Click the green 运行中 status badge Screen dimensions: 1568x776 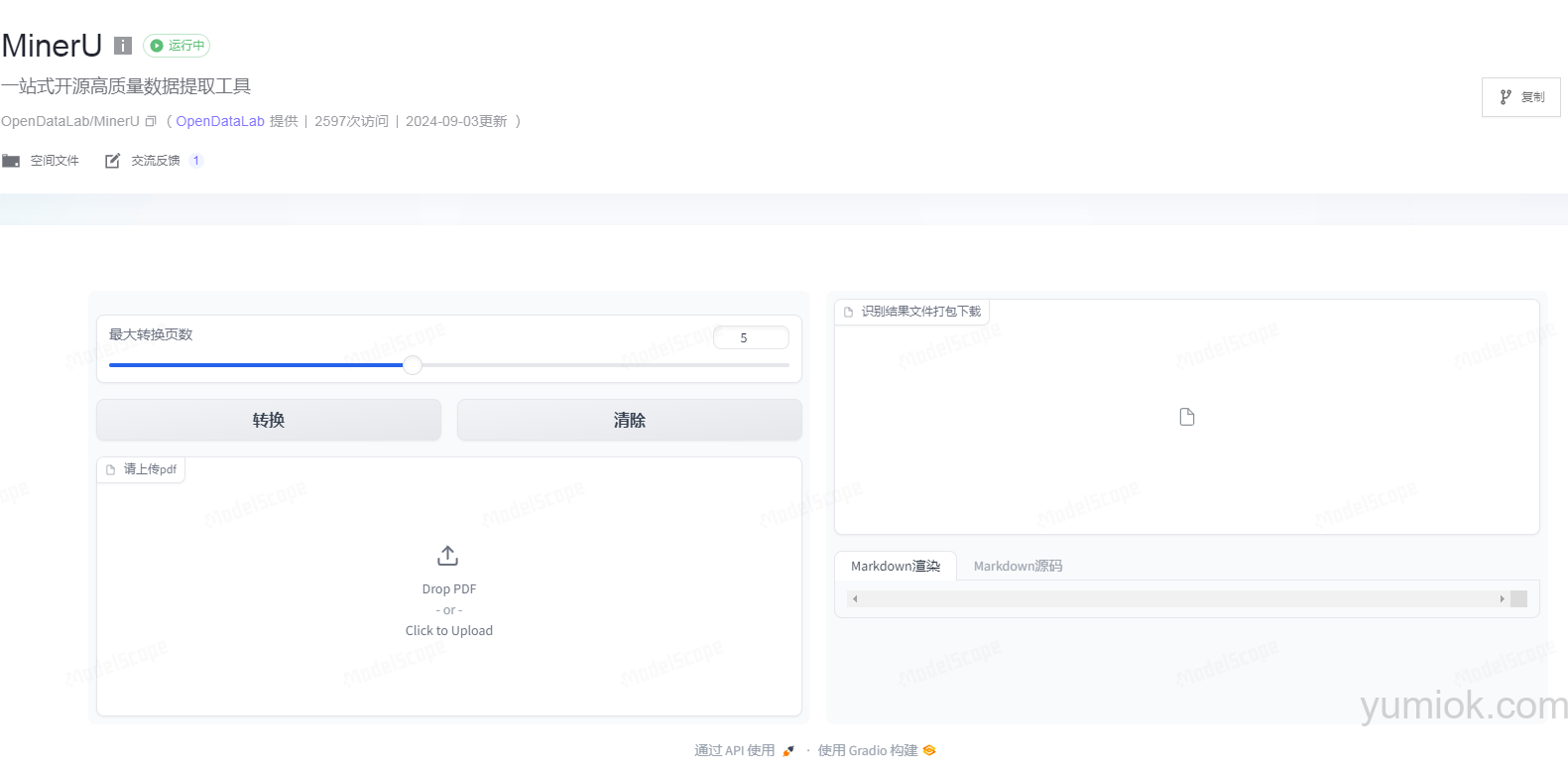(x=177, y=46)
